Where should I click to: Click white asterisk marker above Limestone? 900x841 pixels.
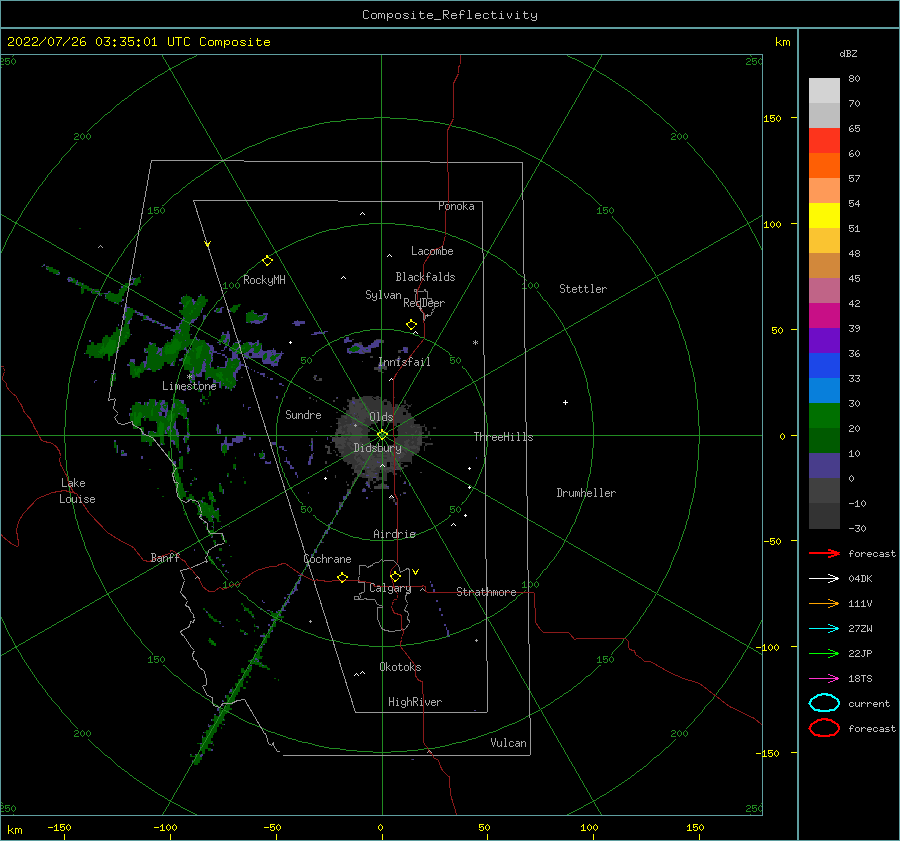(190, 377)
